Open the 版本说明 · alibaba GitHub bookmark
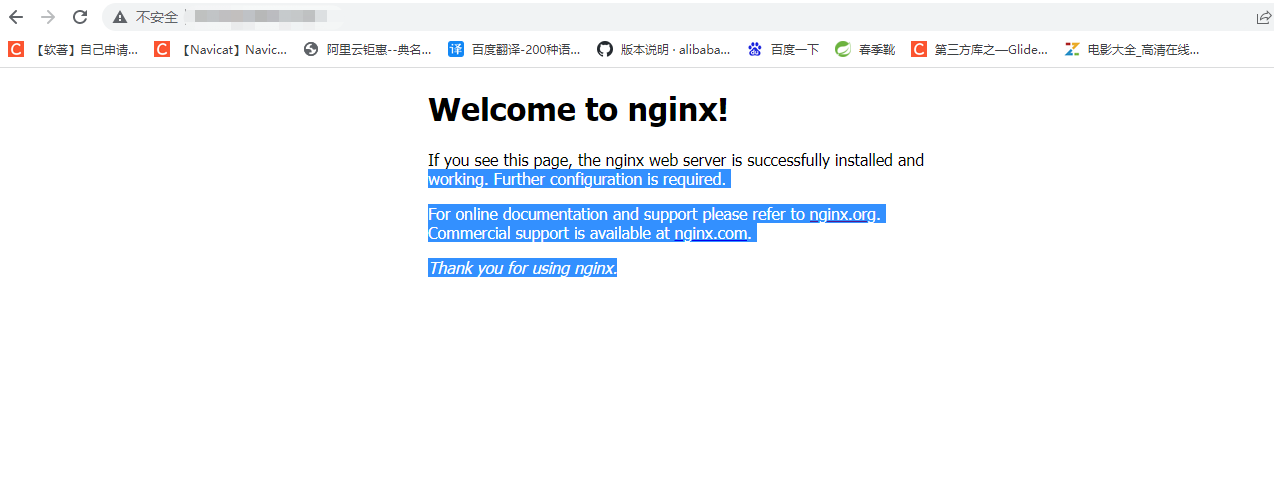The width and height of the screenshot is (1274, 495). point(664,49)
